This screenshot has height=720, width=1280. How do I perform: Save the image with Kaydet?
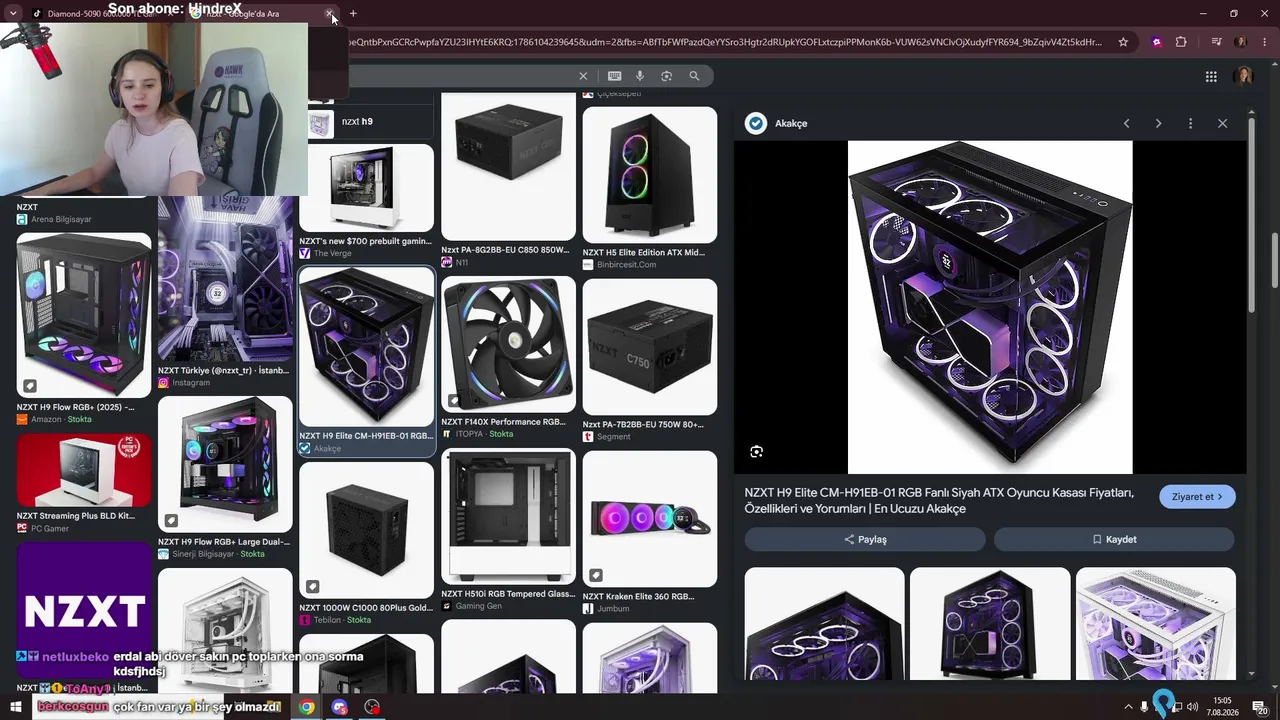[x=1114, y=539]
